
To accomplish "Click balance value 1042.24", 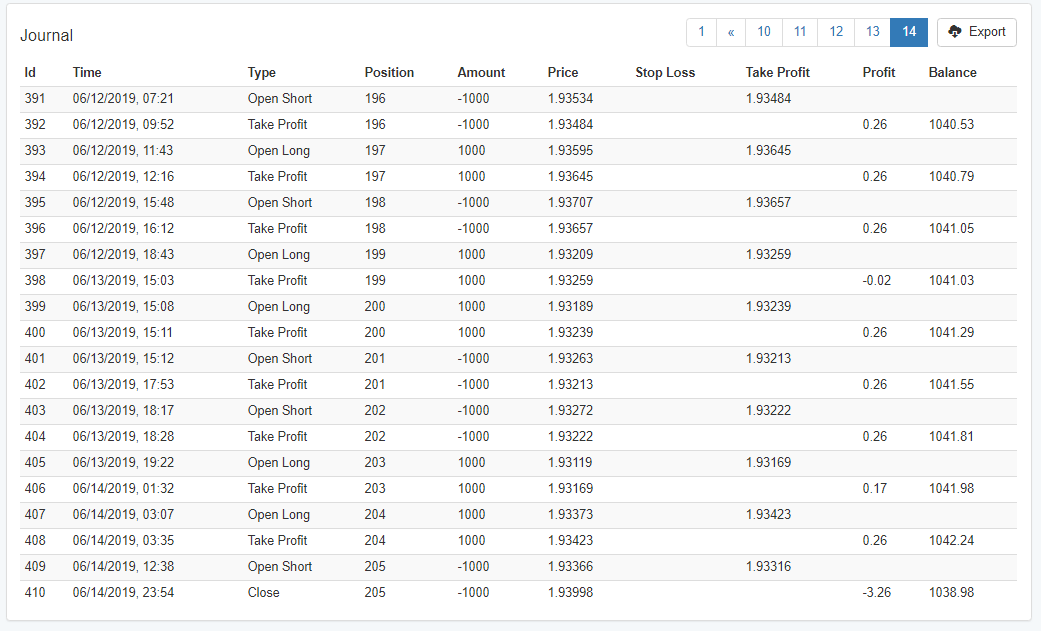I will (x=951, y=540).
